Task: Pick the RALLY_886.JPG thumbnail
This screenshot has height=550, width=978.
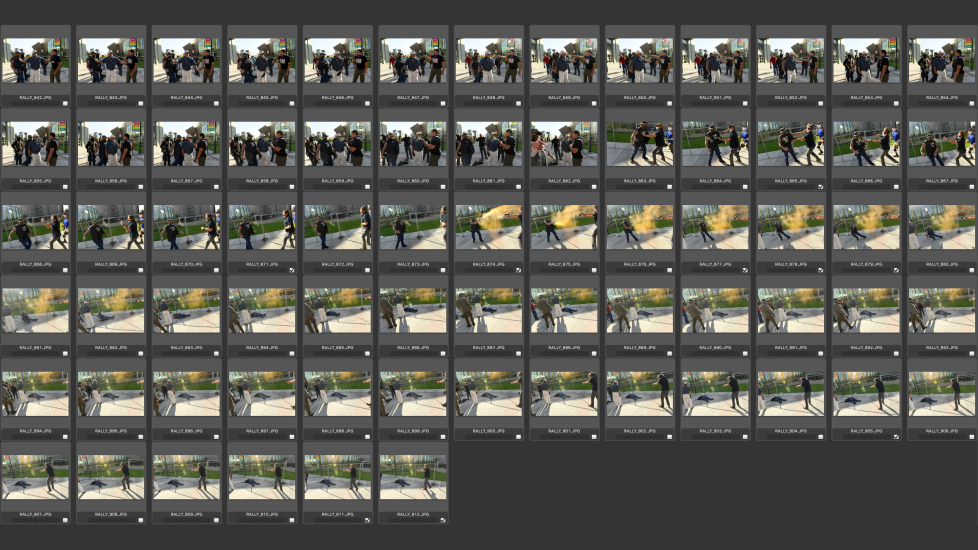Action: point(413,311)
